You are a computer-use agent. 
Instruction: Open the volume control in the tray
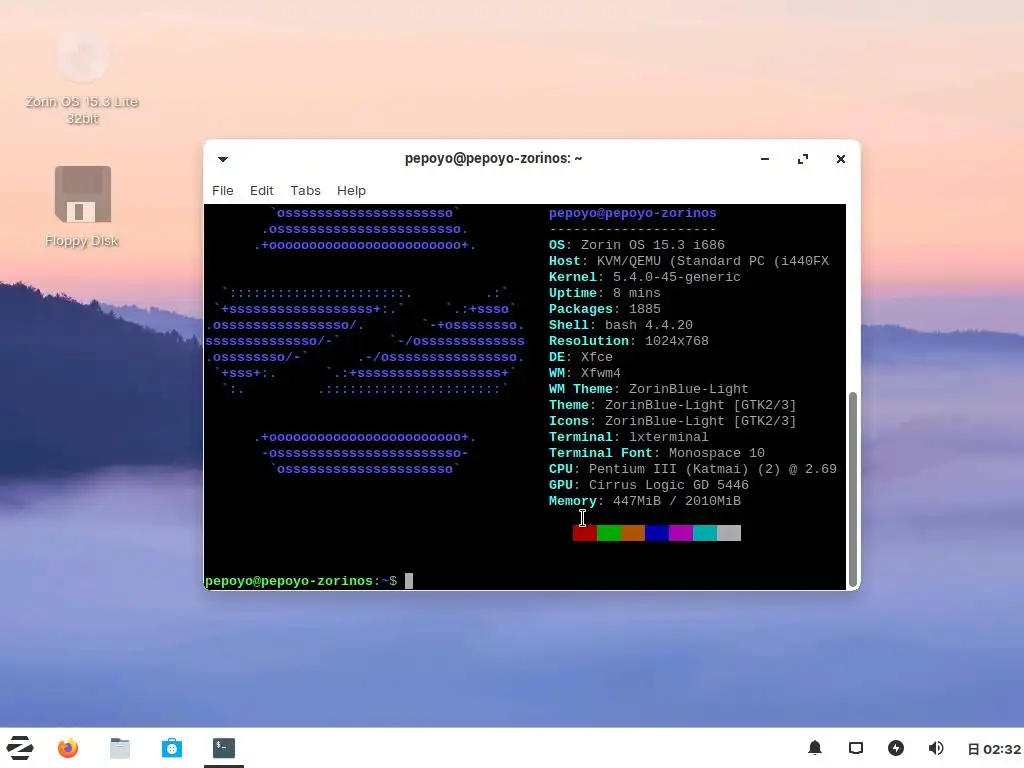[x=936, y=748]
